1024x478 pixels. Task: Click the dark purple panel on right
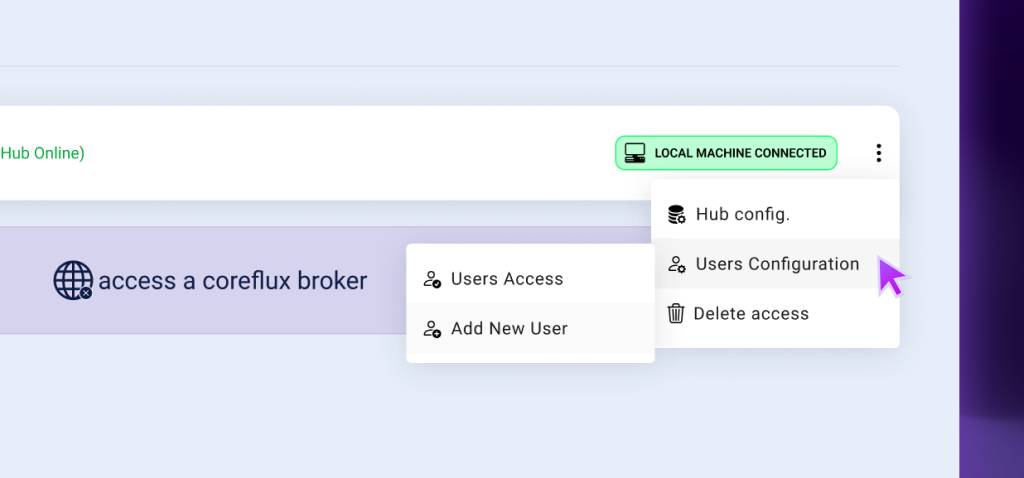point(990,240)
